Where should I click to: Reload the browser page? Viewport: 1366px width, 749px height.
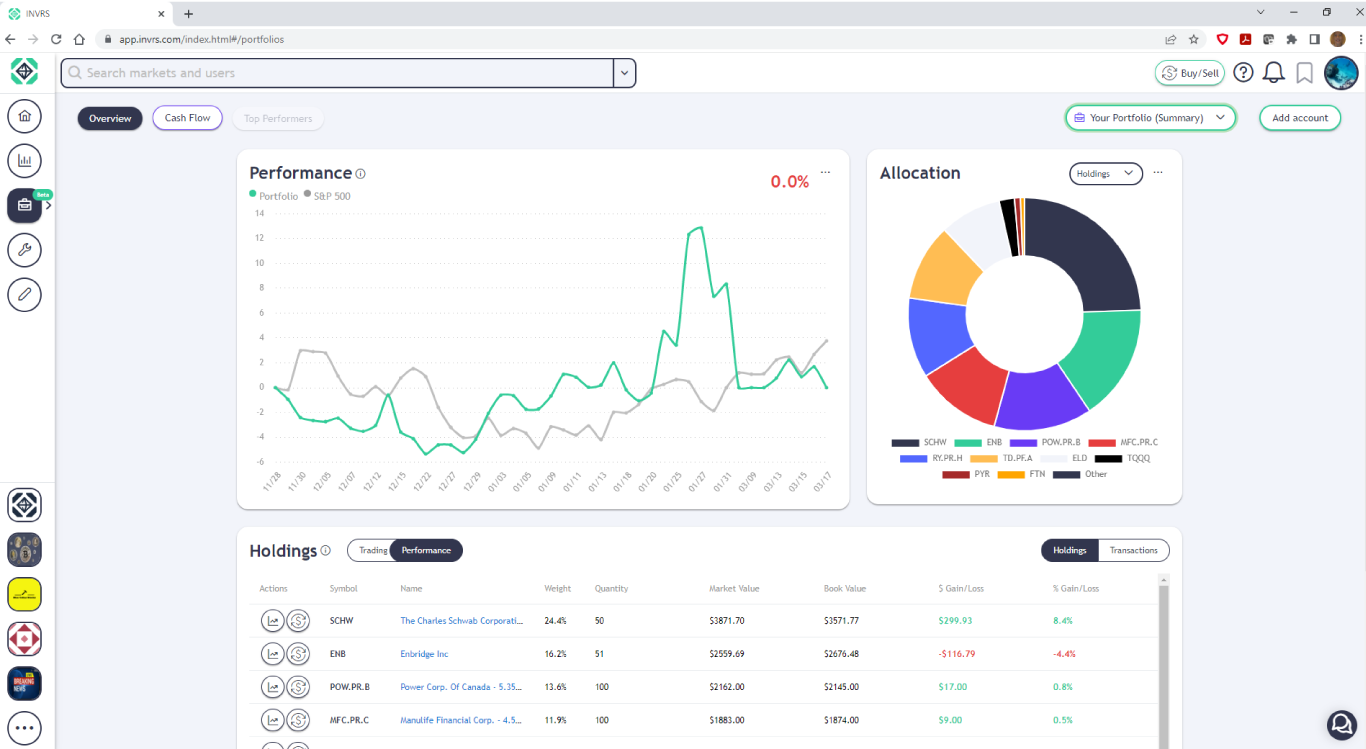pyautogui.click(x=56, y=39)
